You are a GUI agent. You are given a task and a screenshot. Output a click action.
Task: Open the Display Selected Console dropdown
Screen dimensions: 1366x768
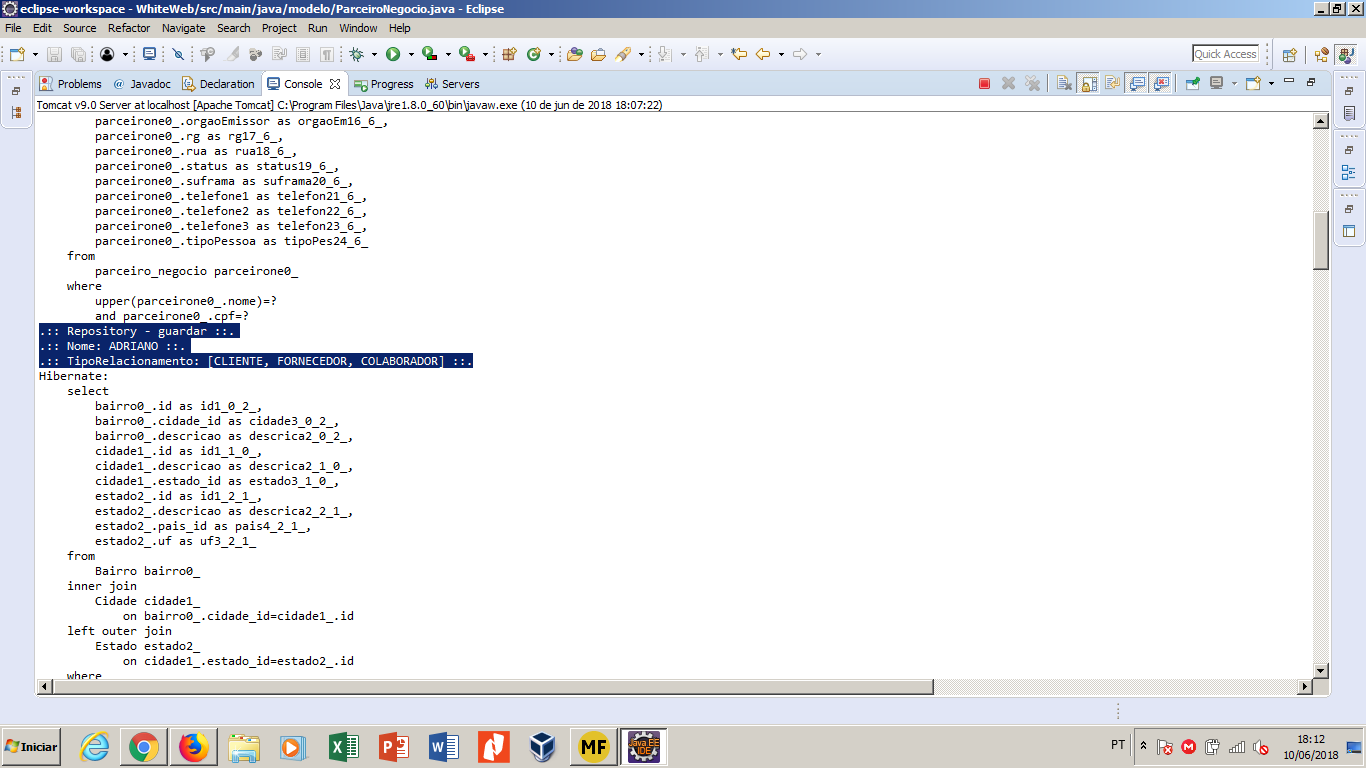(x=1234, y=84)
